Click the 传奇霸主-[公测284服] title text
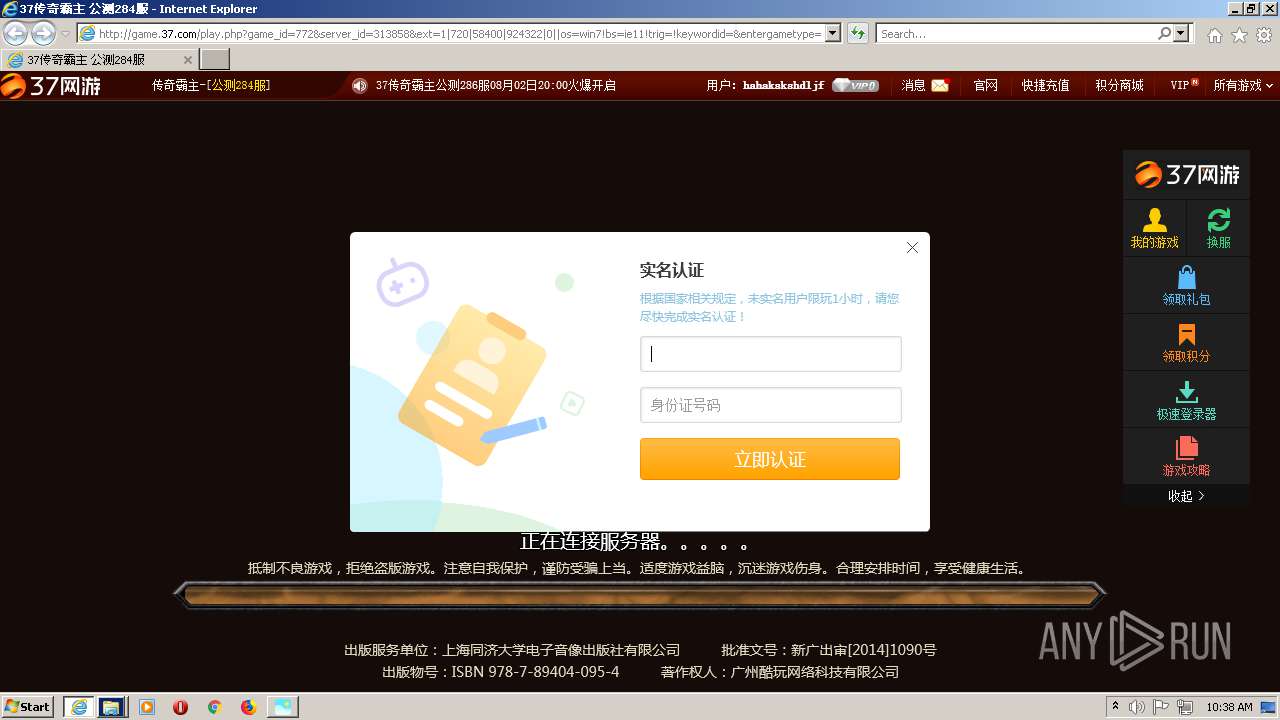This screenshot has height=720, width=1280. (211, 86)
